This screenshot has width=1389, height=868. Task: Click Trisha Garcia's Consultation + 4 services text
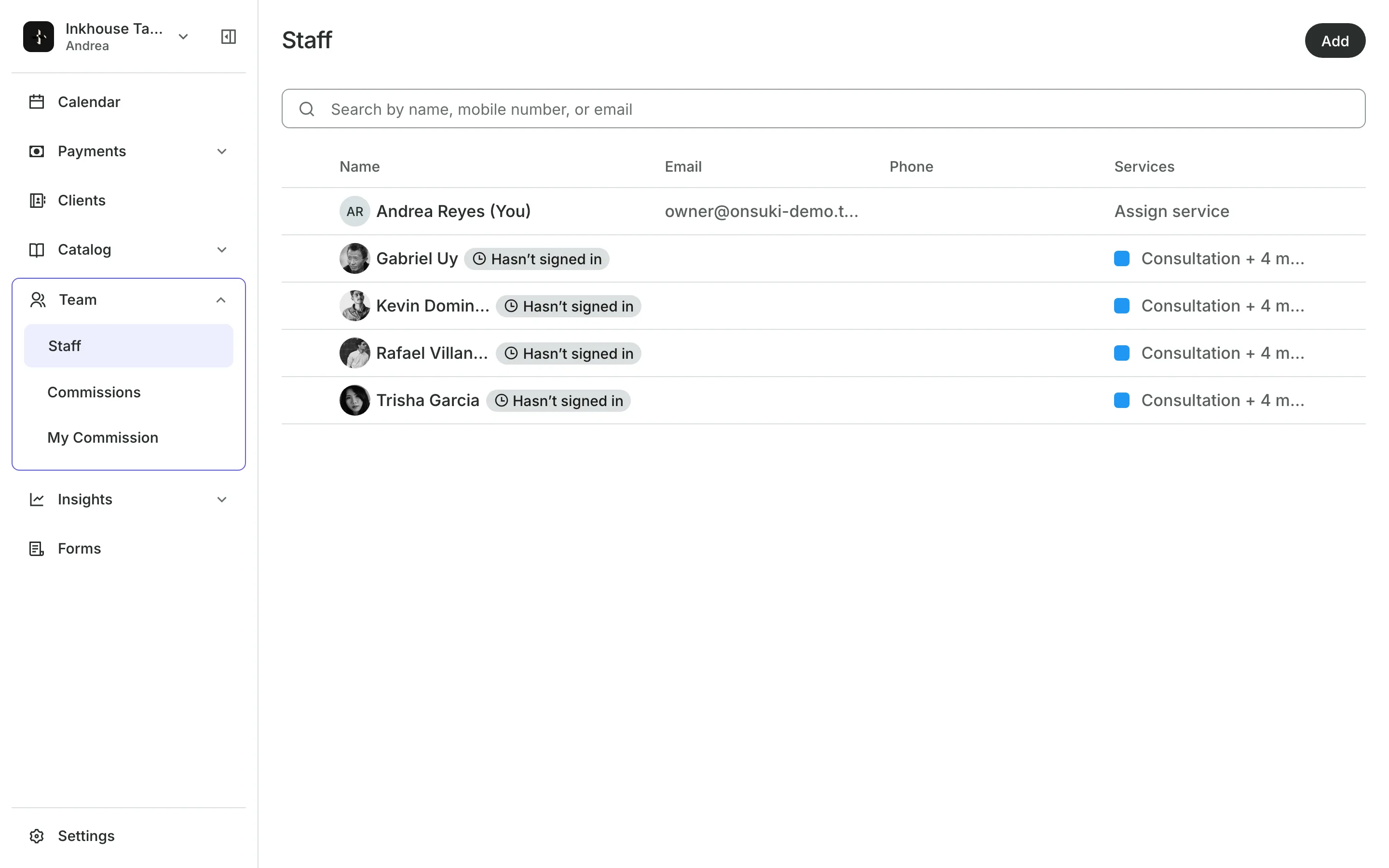(1223, 400)
